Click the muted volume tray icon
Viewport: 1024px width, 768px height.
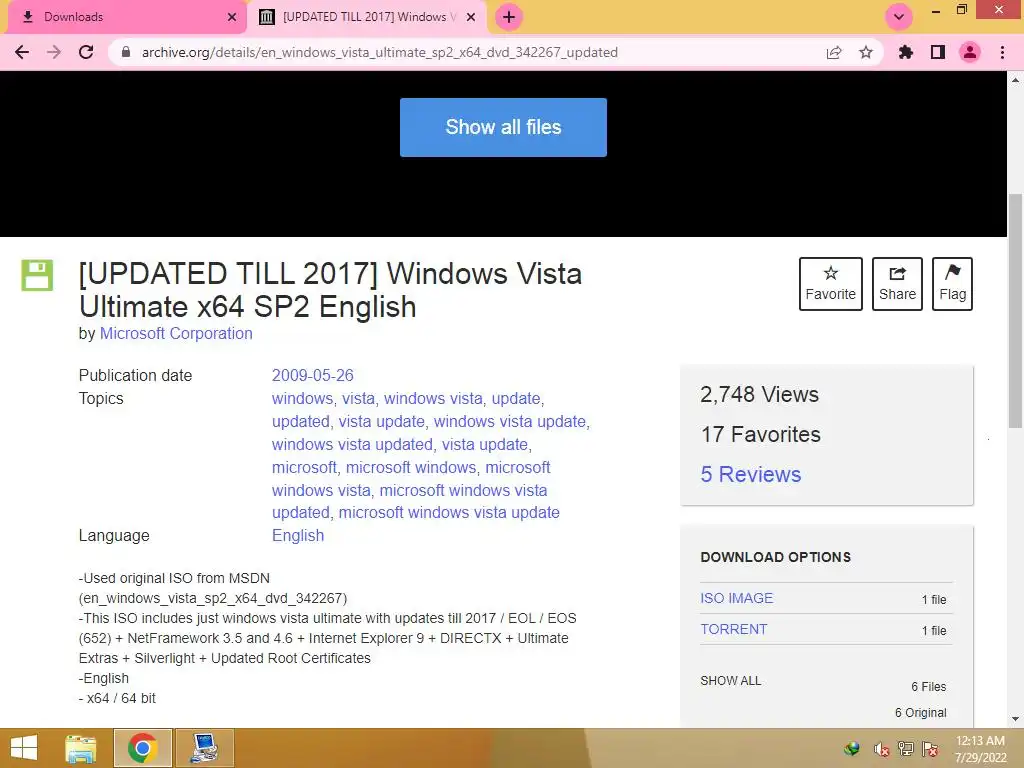pyautogui.click(x=881, y=749)
